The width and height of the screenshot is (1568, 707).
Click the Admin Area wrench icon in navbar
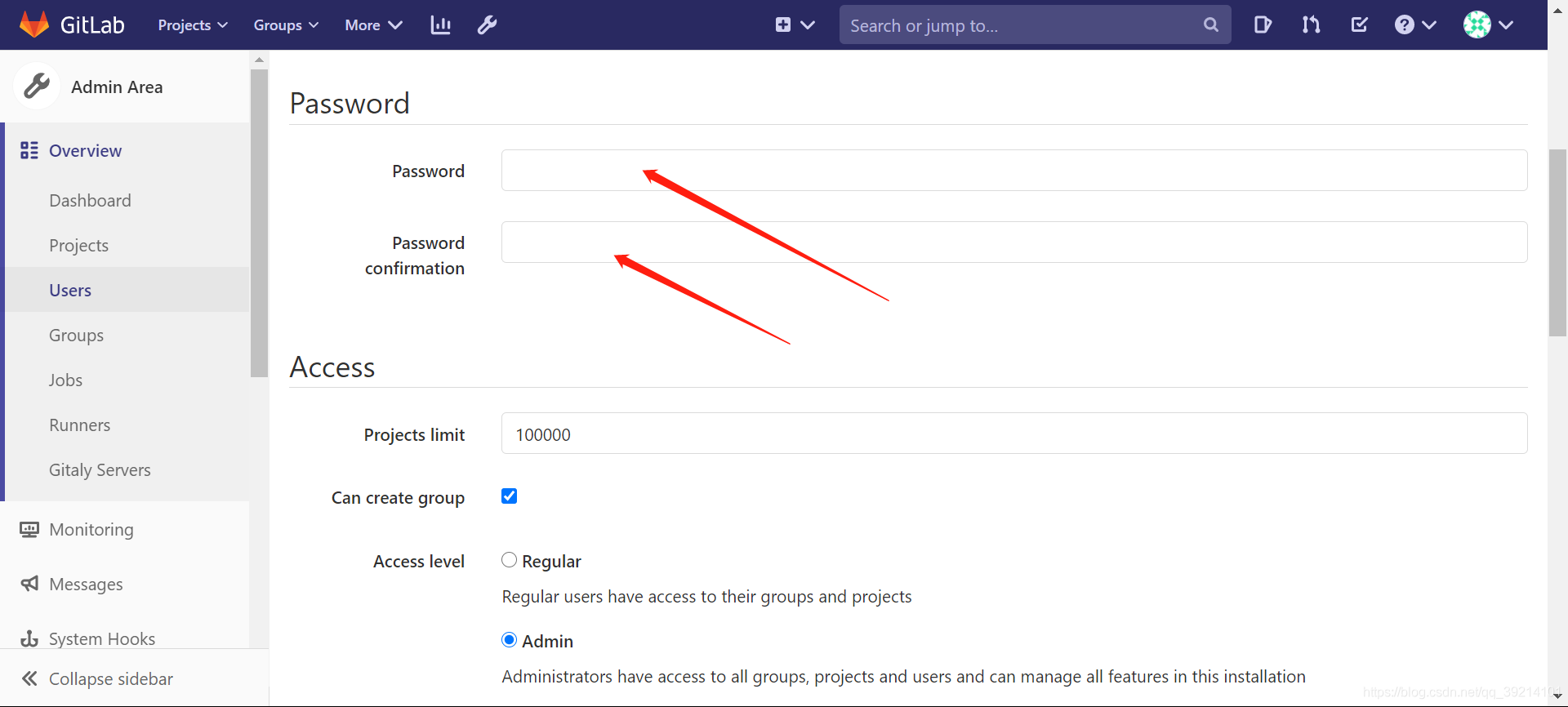pos(488,25)
